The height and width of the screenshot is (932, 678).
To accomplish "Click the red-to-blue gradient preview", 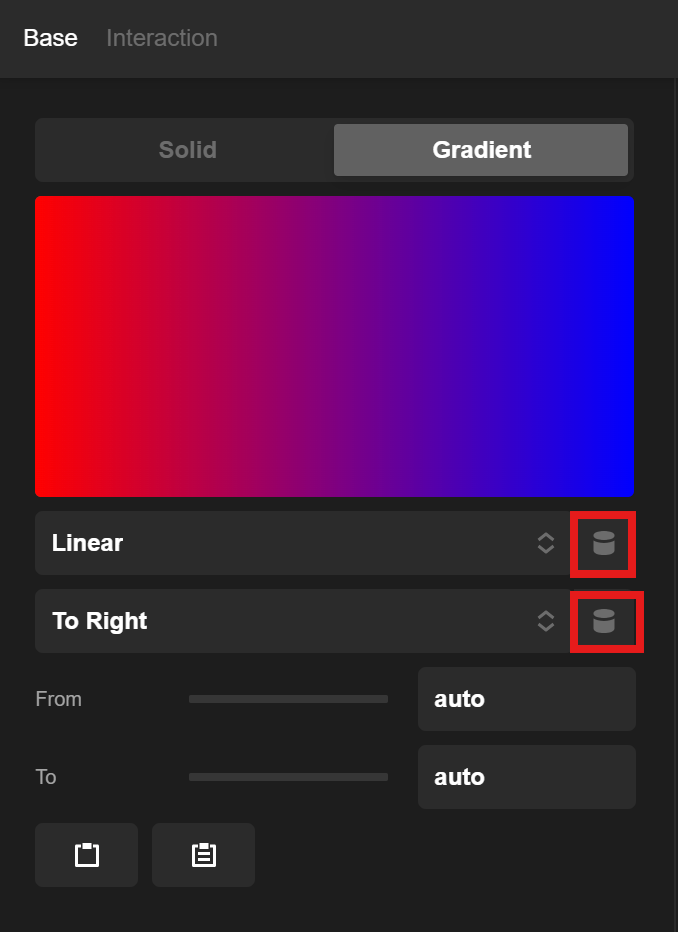I will coord(335,347).
